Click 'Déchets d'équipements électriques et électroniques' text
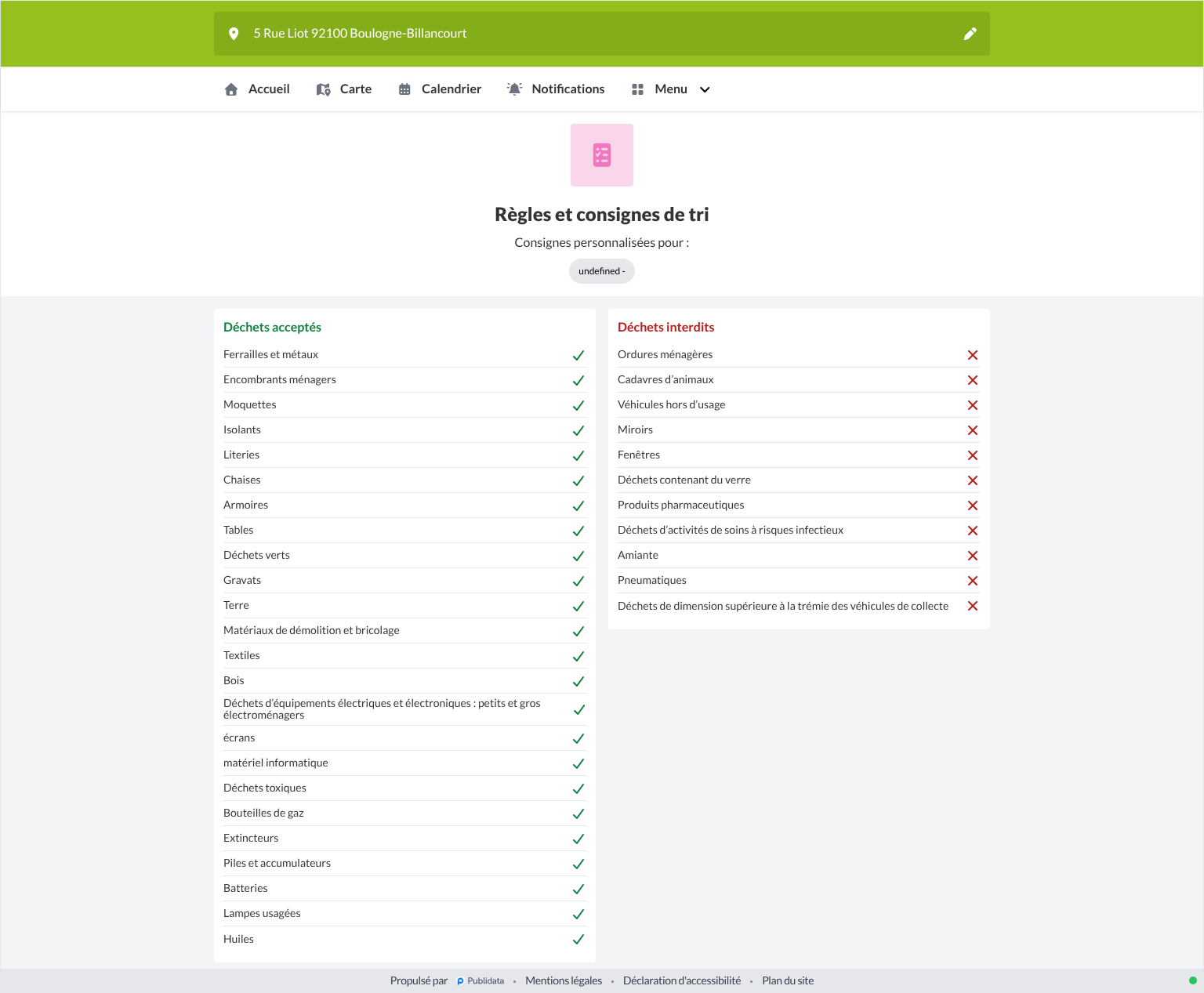Viewport: 1204px width, 993px height. [x=382, y=709]
